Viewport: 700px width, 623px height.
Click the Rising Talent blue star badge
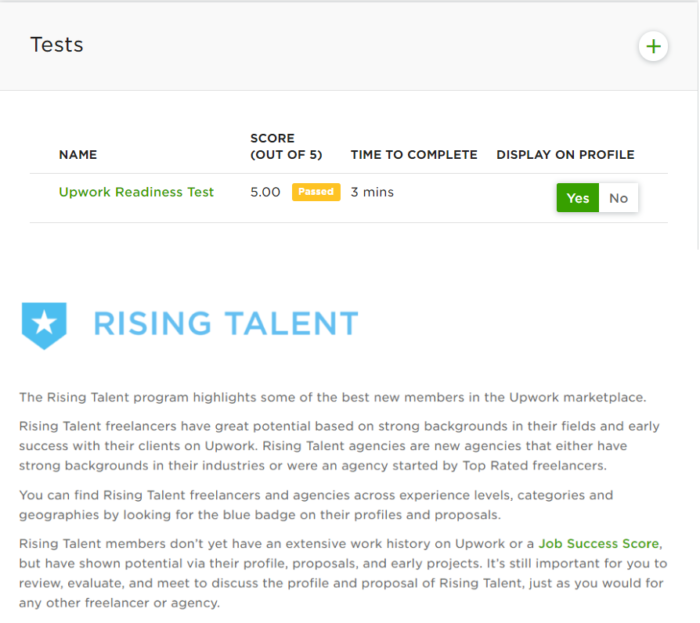(x=44, y=324)
